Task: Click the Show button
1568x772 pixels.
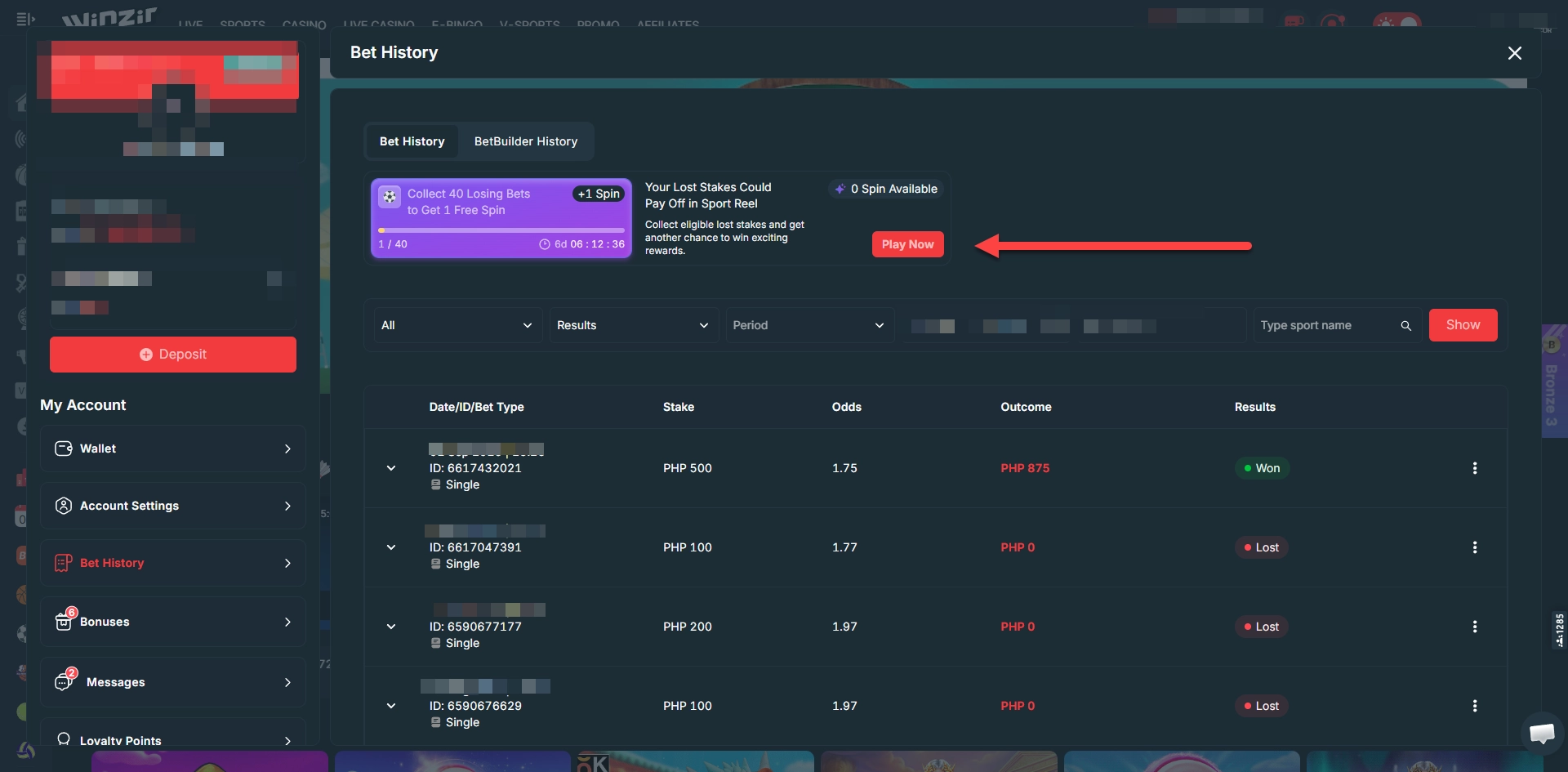Action: tap(1463, 325)
